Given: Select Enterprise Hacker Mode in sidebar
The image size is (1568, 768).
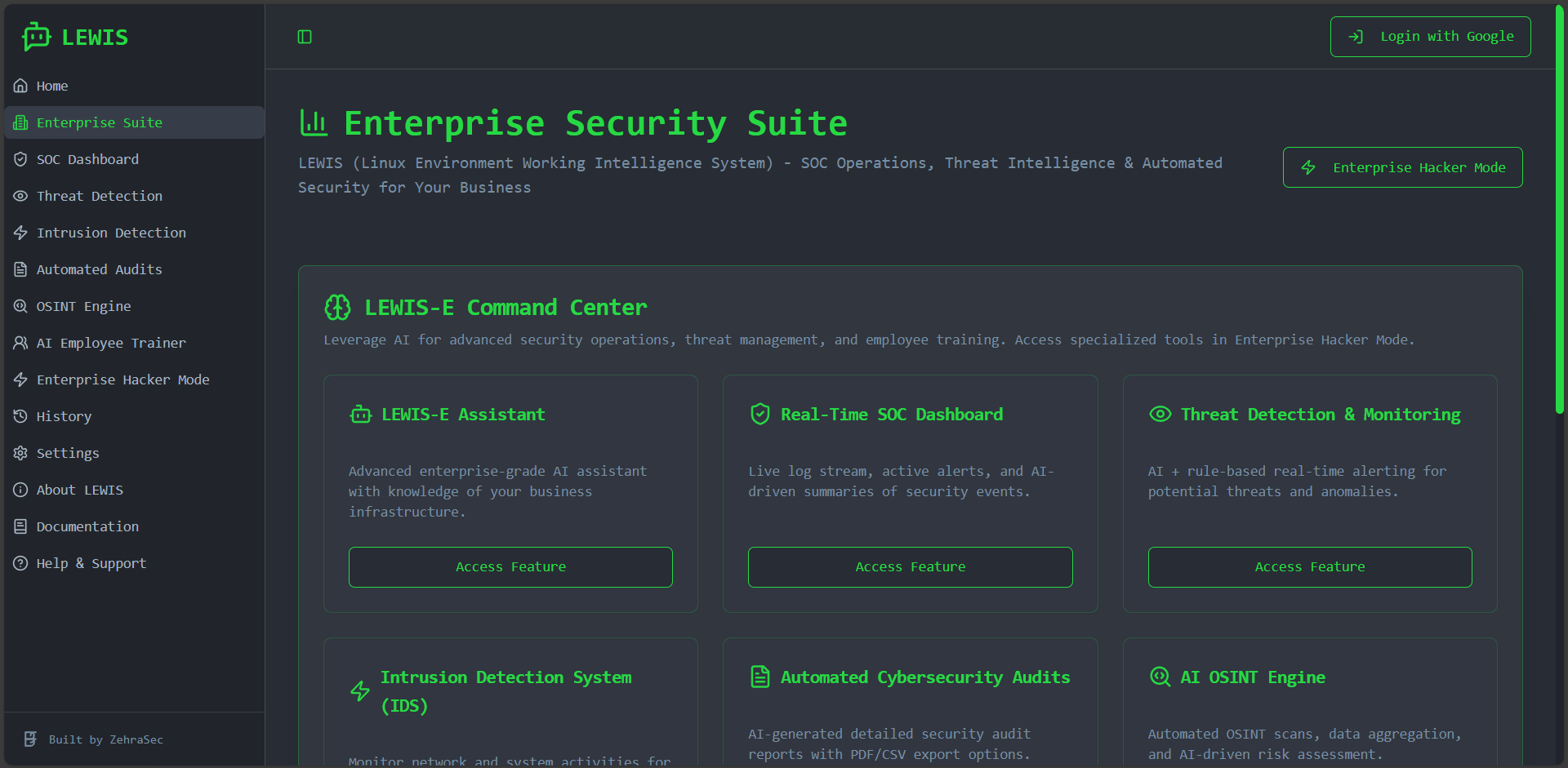Looking at the screenshot, I should pyautogui.click(x=122, y=380).
